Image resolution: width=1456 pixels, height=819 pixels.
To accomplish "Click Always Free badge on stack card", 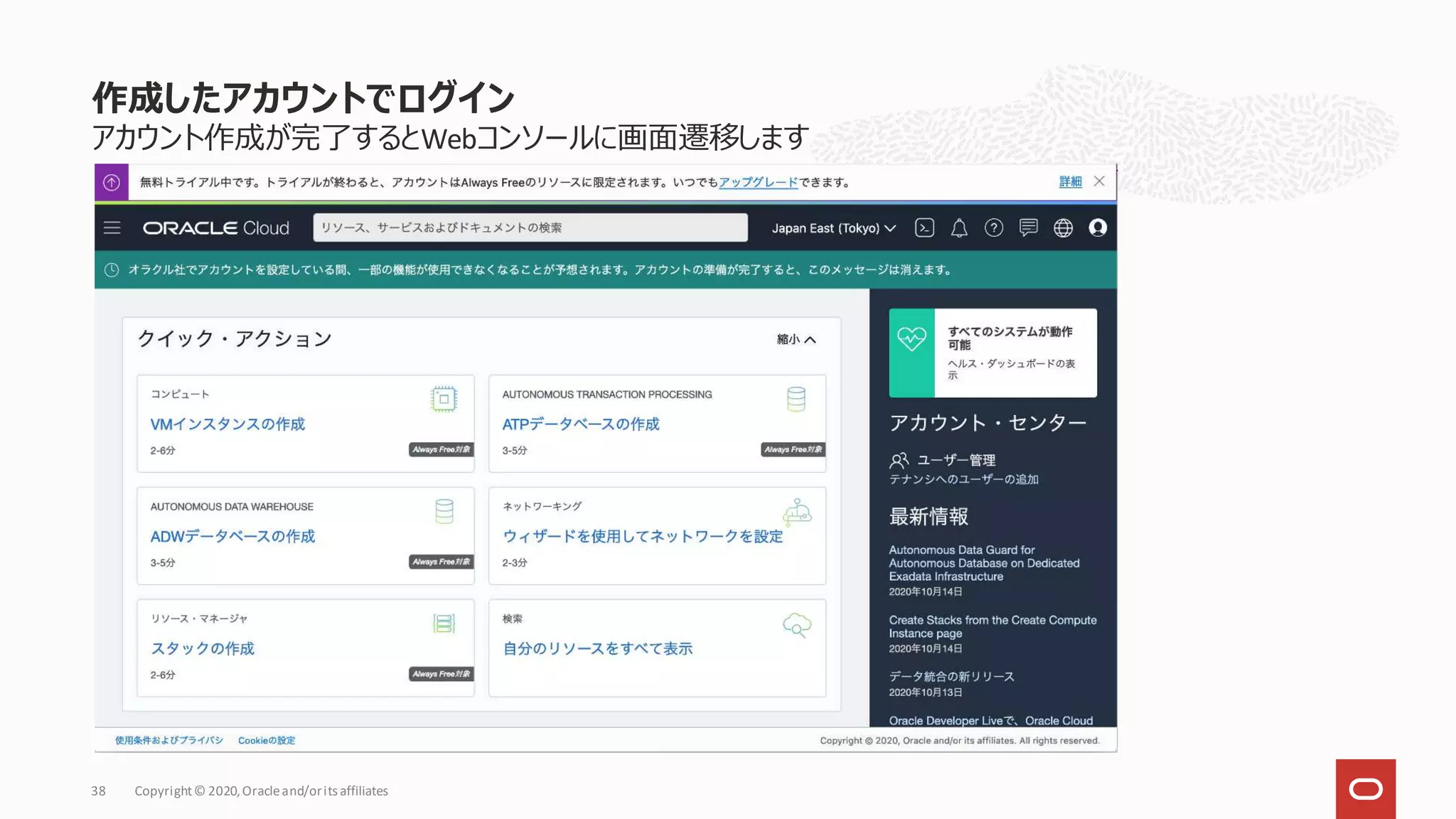I will (x=441, y=674).
